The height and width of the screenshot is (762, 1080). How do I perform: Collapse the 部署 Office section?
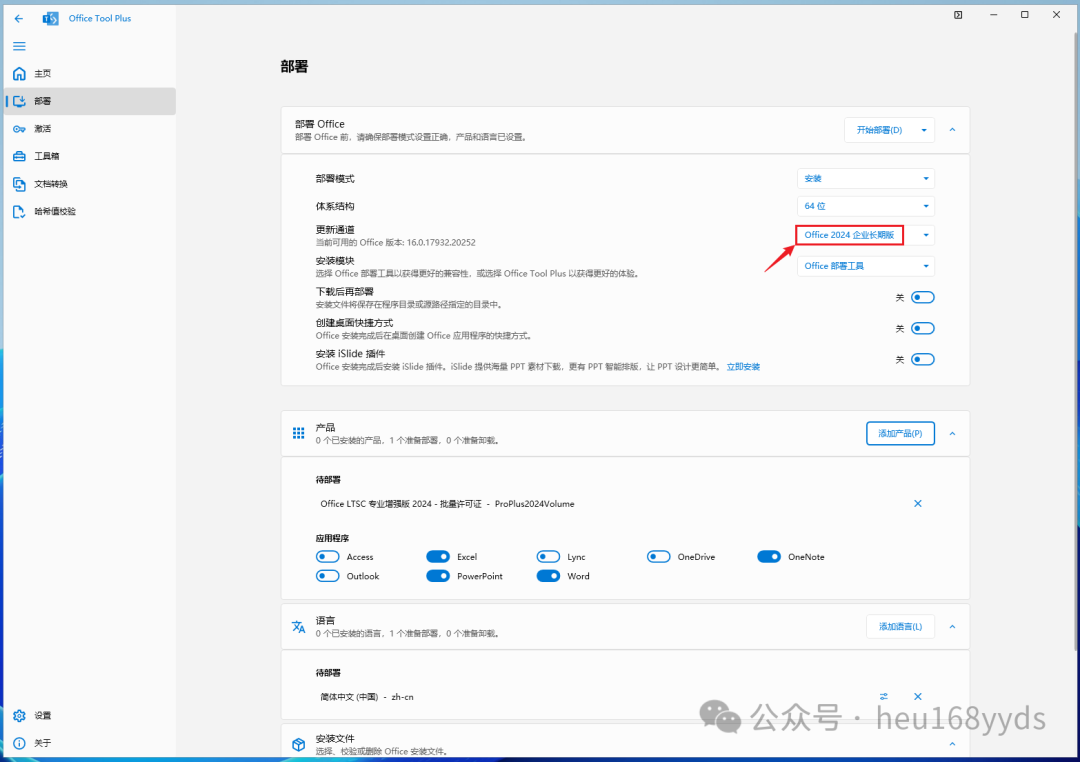(x=953, y=130)
